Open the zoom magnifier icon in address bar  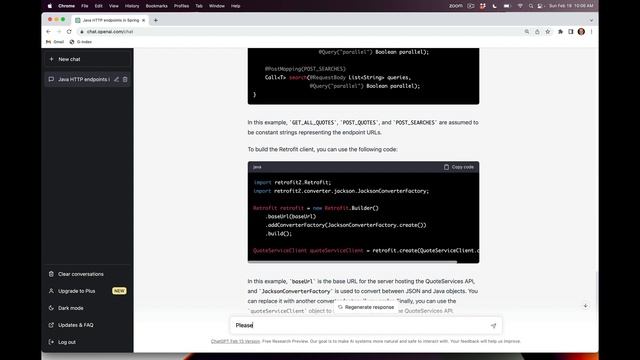(527, 31)
